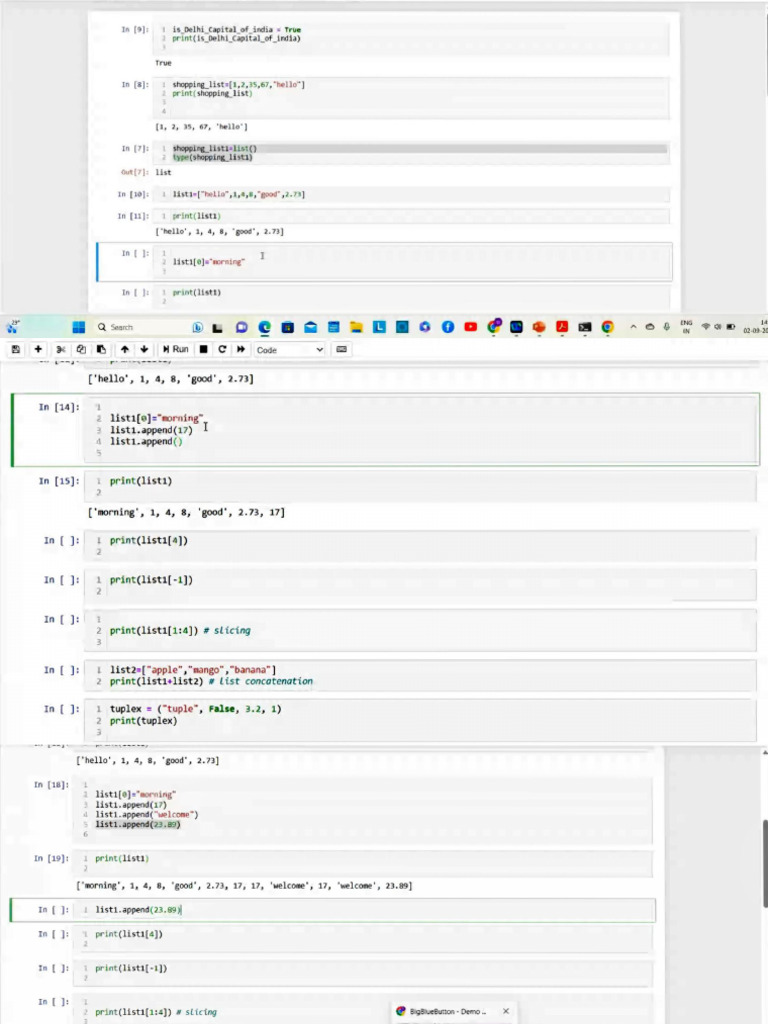
Task: Open ENG IN language switcher
Action: 686,327
